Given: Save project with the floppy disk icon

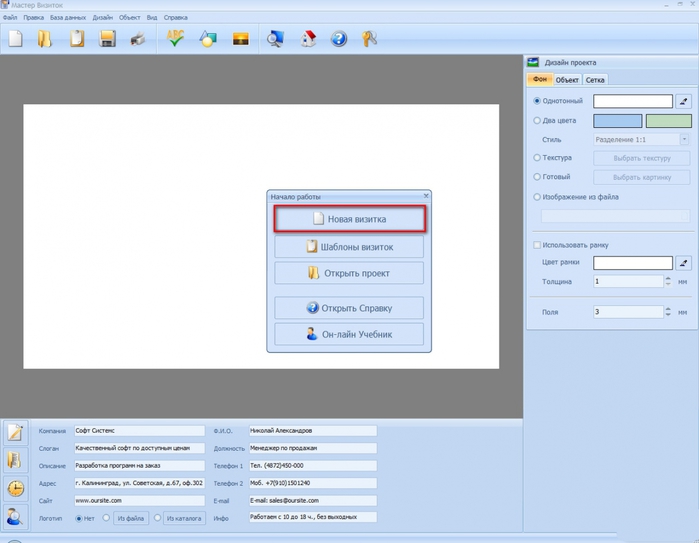Looking at the screenshot, I should 107,38.
